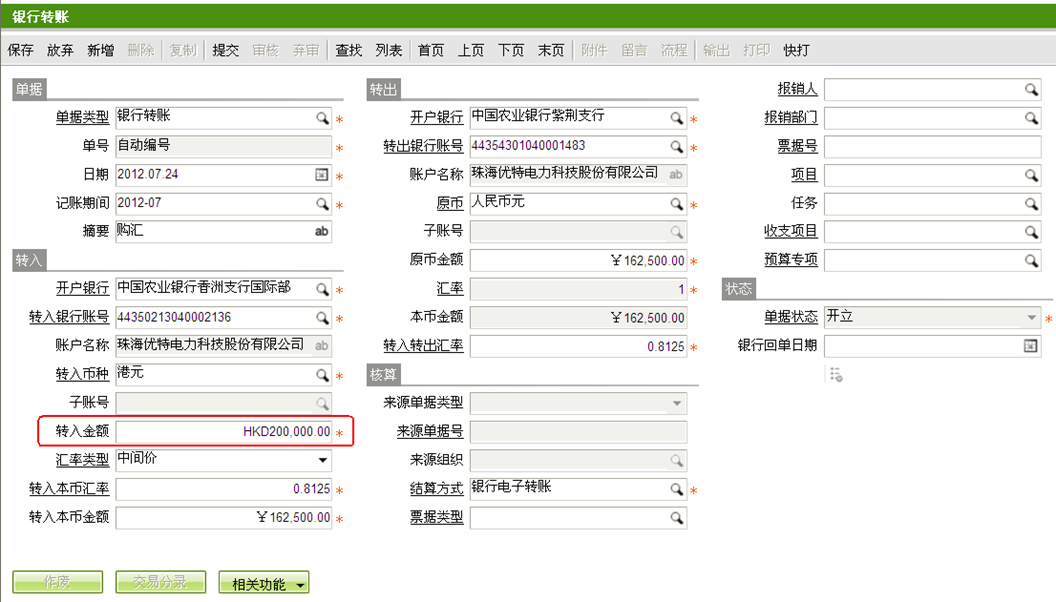
Task: Click search icon beside 结算方式 field
Action: click(x=677, y=490)
